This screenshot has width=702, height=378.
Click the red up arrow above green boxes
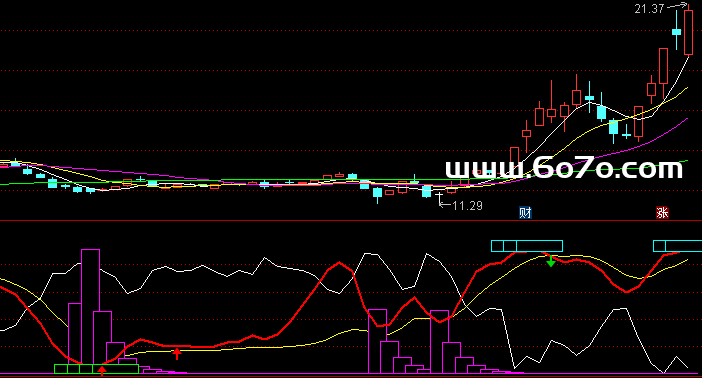[102, 370]
